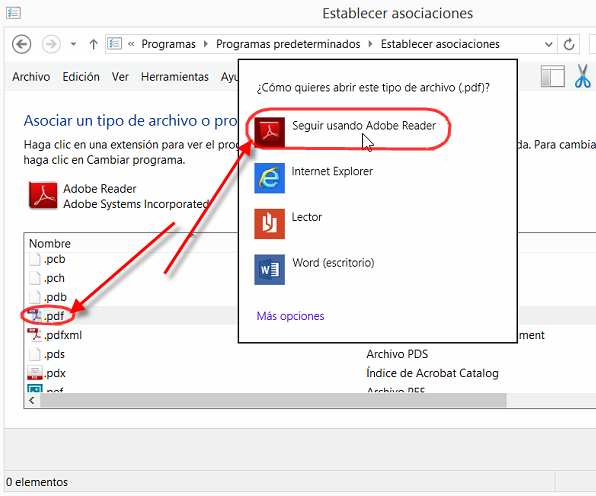Image resolution: width=596 pixels, height=496 pixels.
Task: Expand the arrow after Programas predeterminados
Action: pyautogui.click(x=370, y=44)
